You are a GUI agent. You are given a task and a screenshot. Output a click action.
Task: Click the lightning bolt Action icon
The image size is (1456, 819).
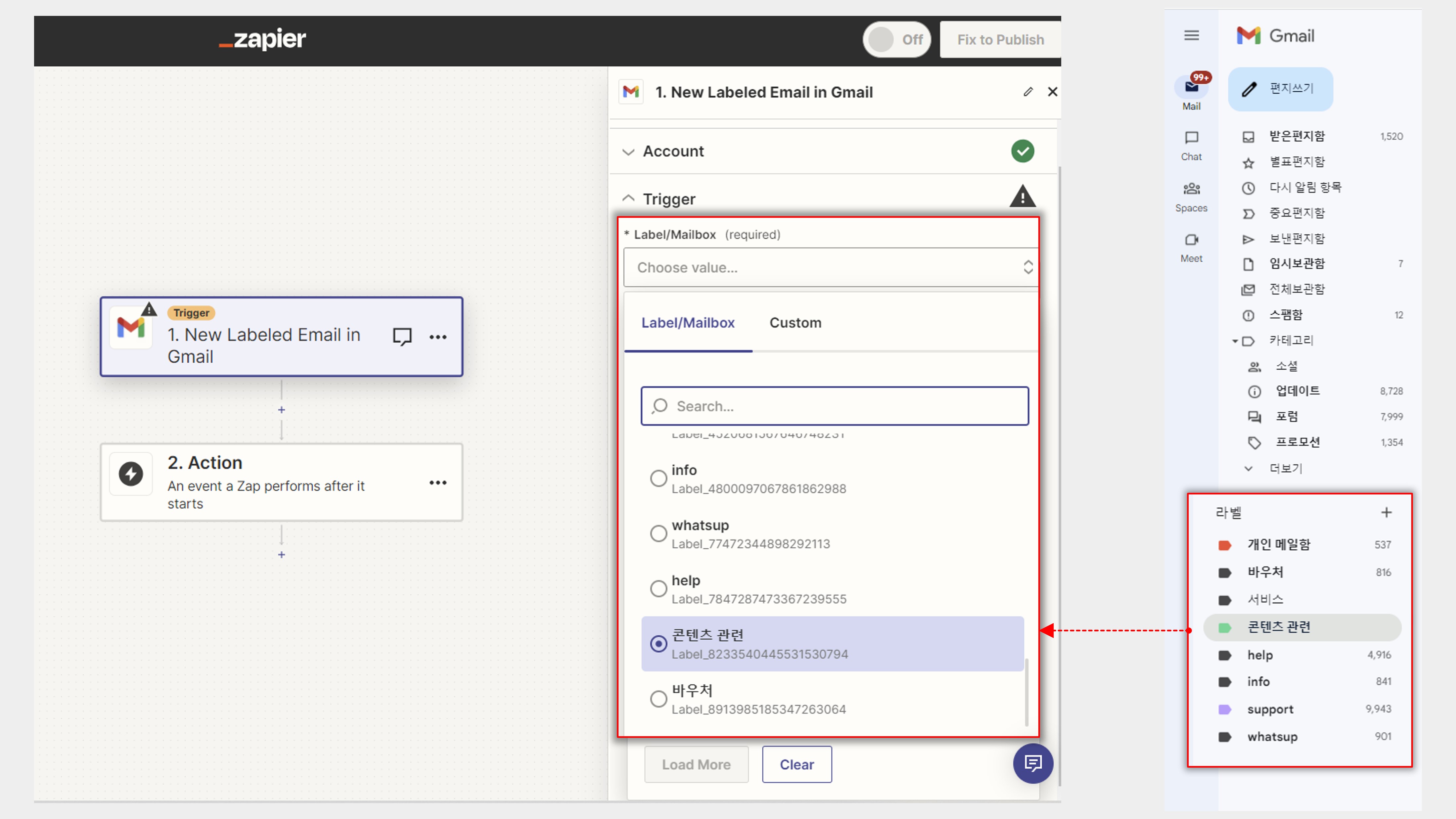click(x=131, y=474)
